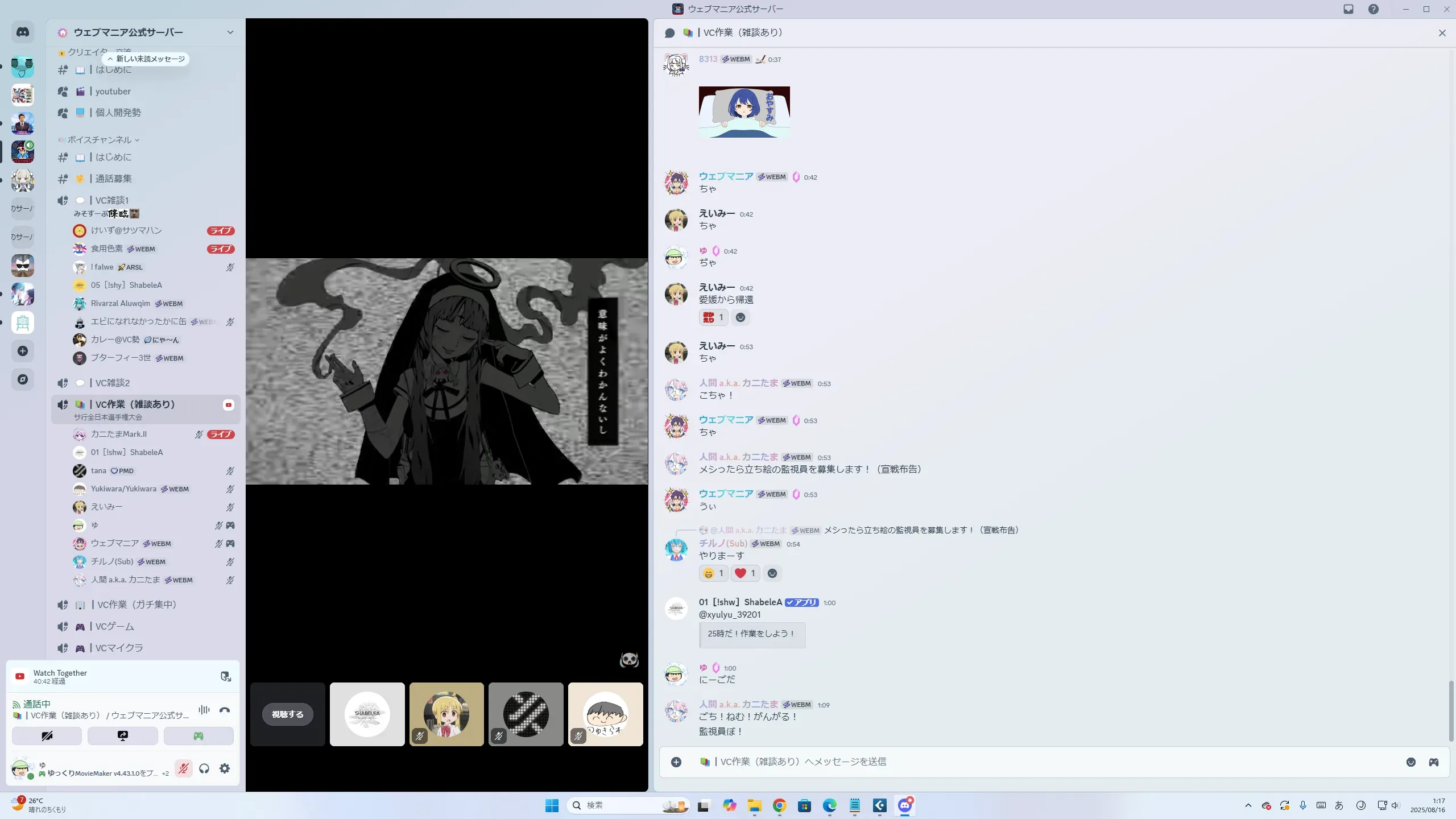This screenshot has height=819, width=1456.
Task: Open Discord direct messages home icon
Action: tap(23, 32)
